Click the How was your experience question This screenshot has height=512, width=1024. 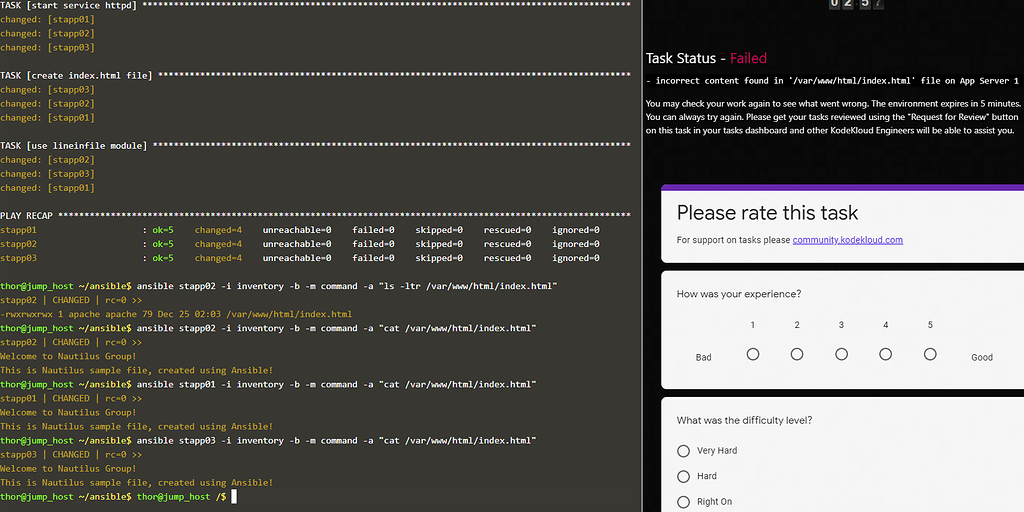point(738,294)
